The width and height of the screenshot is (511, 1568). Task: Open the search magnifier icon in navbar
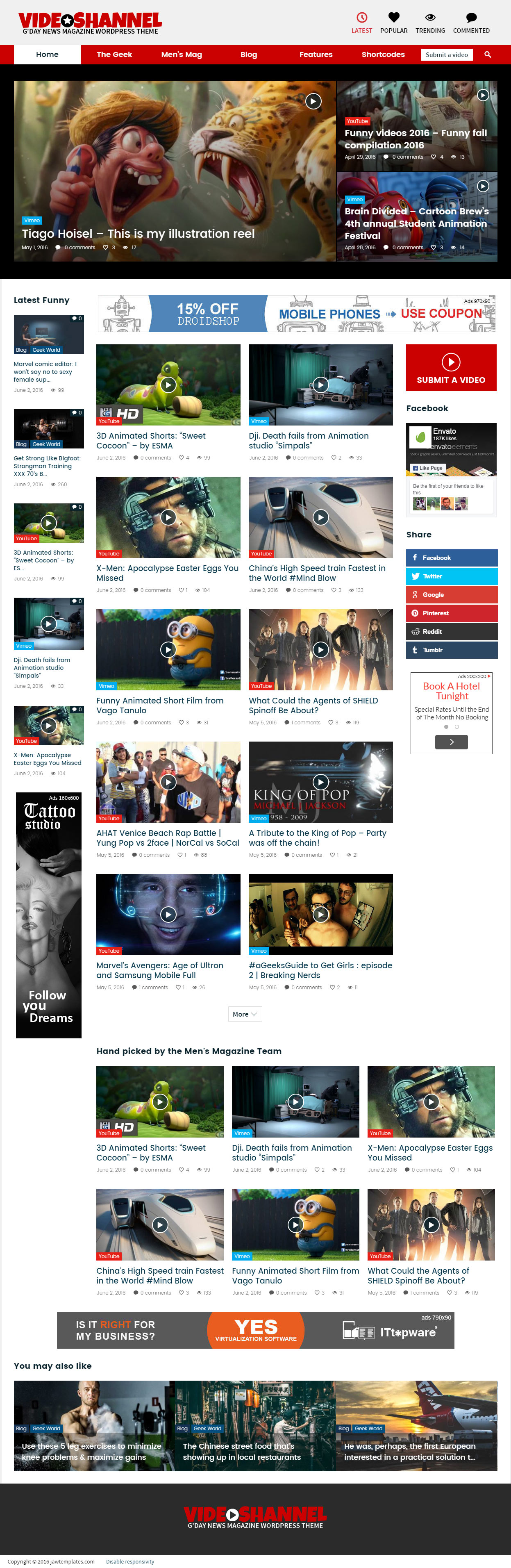[487, 55]
